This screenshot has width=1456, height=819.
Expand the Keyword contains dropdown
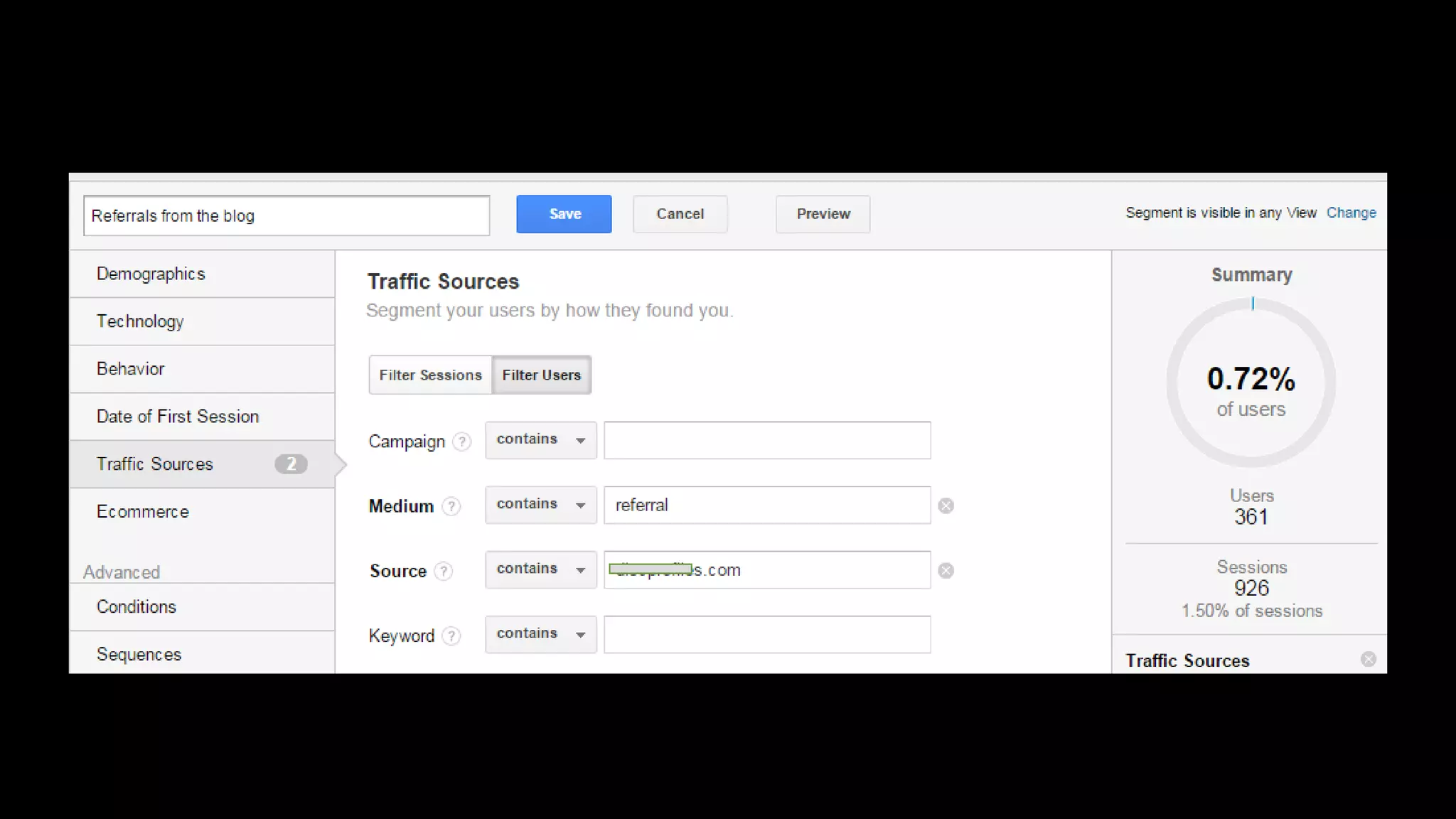(540, 634)
